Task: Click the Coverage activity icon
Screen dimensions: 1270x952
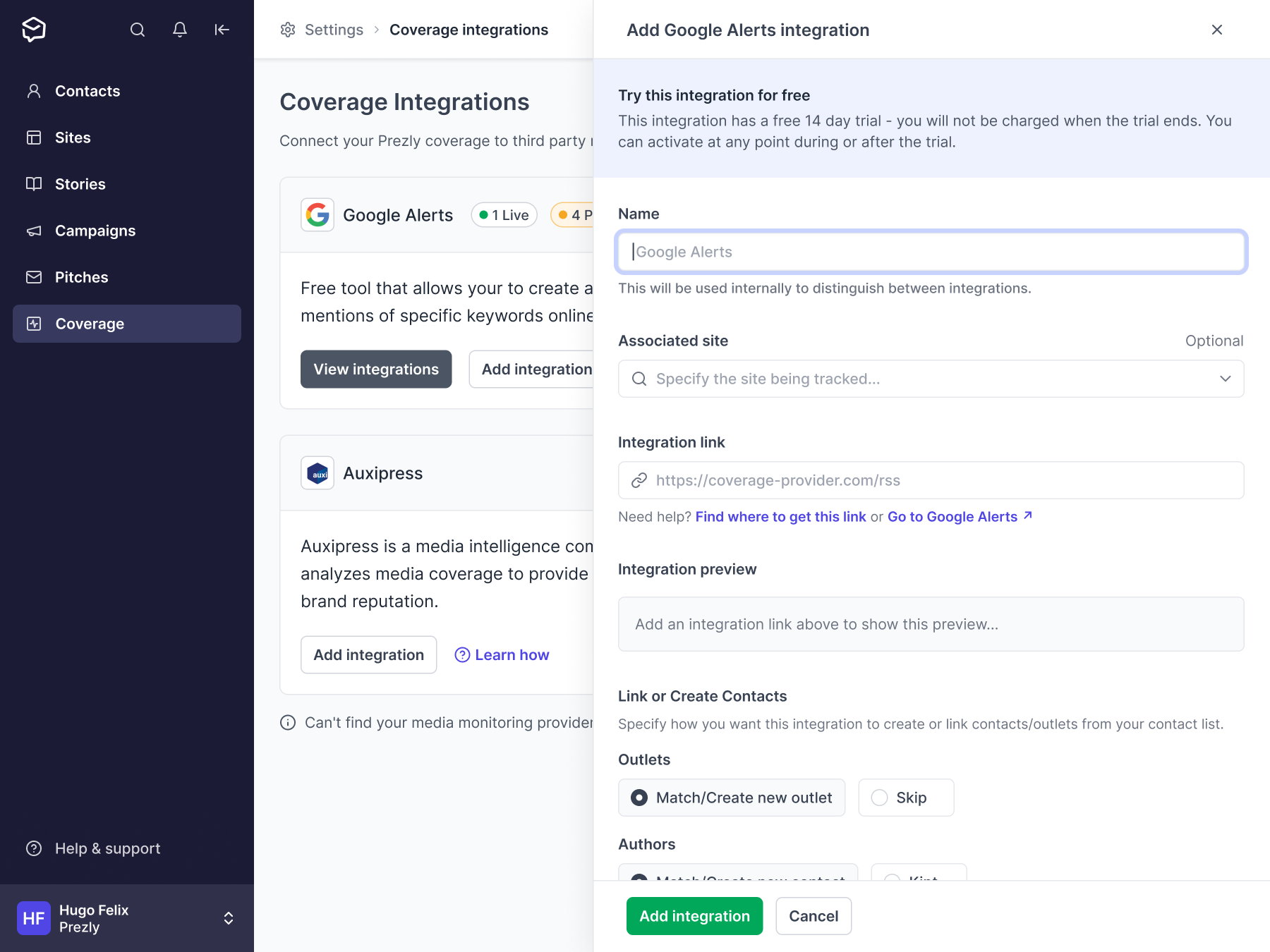Action: pyautogui.click(x=34, y=324)
